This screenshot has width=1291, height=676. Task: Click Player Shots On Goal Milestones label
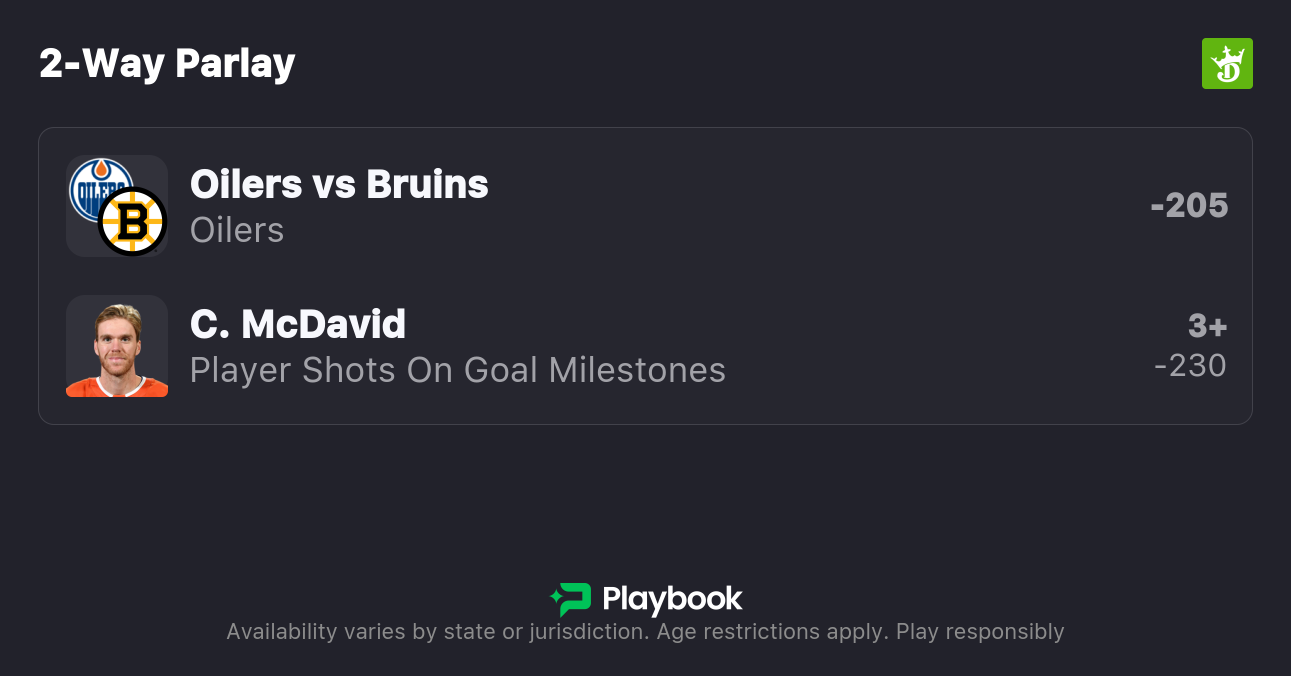pyautogui.click(x=458, y=370)
